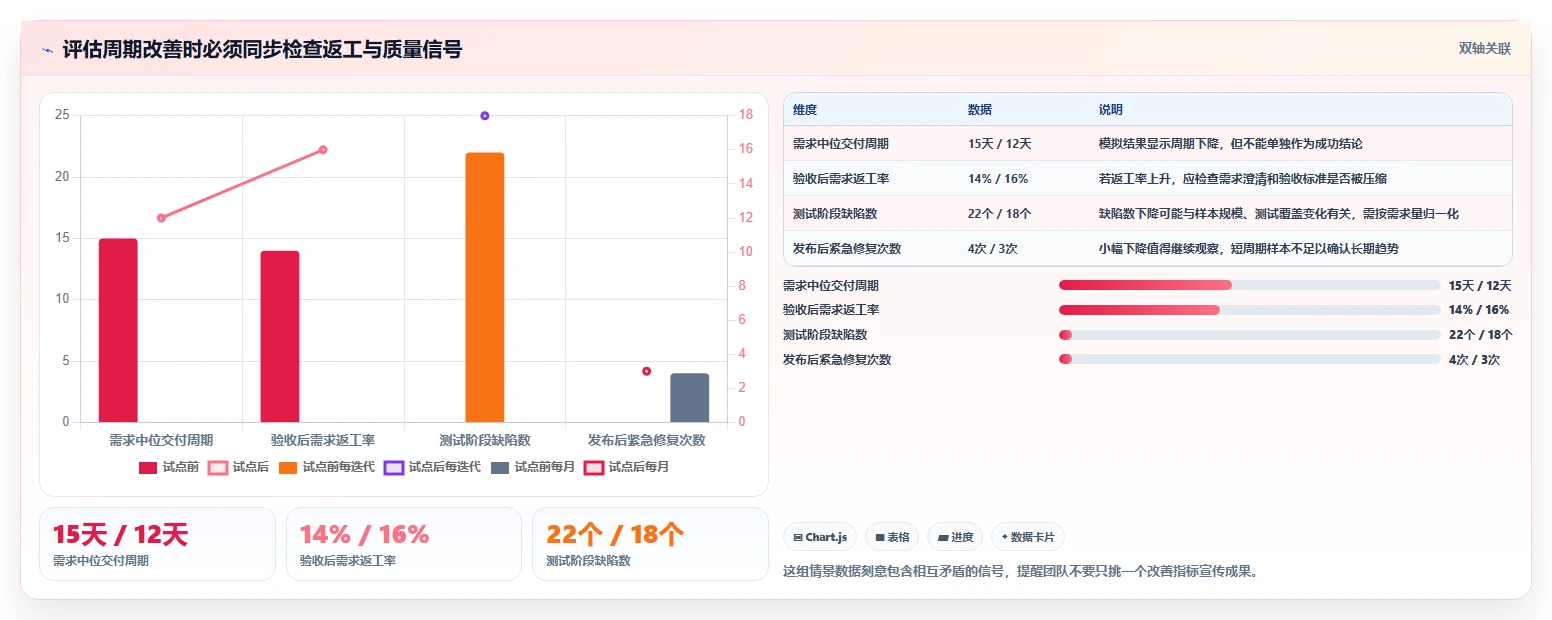The image size is (1552, 620).
Task: Click the Chart.js chip
Action: point(820,537)
